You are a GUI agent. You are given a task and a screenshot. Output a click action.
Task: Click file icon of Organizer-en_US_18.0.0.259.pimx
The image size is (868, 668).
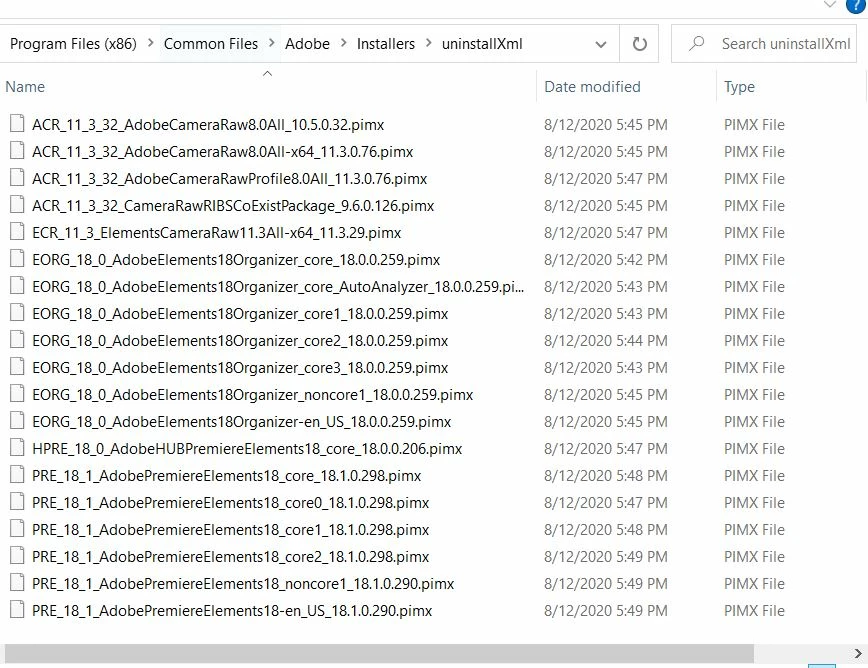pos(17,421)
